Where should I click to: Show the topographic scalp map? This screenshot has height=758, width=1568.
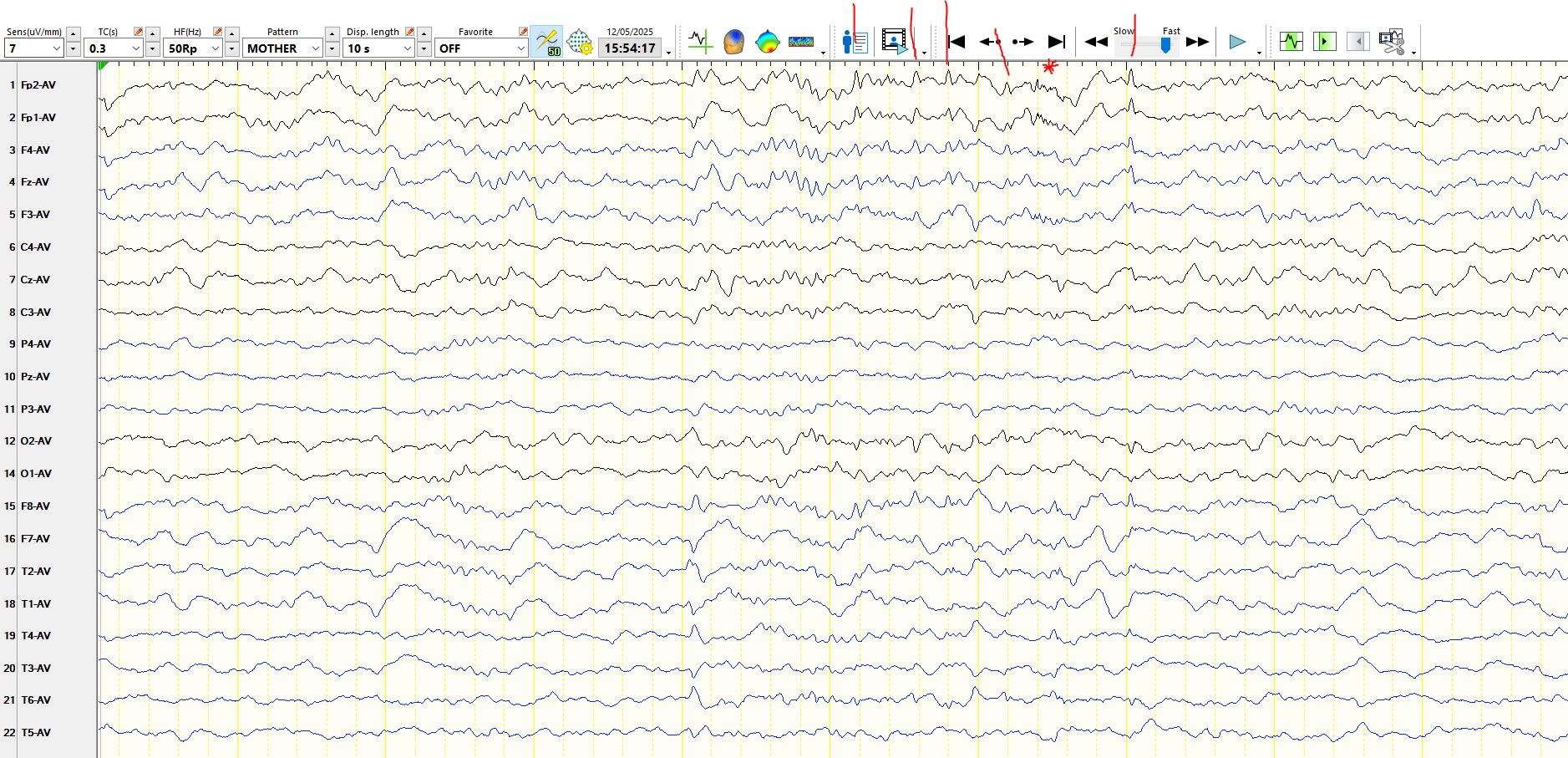[x=767, y=41]
